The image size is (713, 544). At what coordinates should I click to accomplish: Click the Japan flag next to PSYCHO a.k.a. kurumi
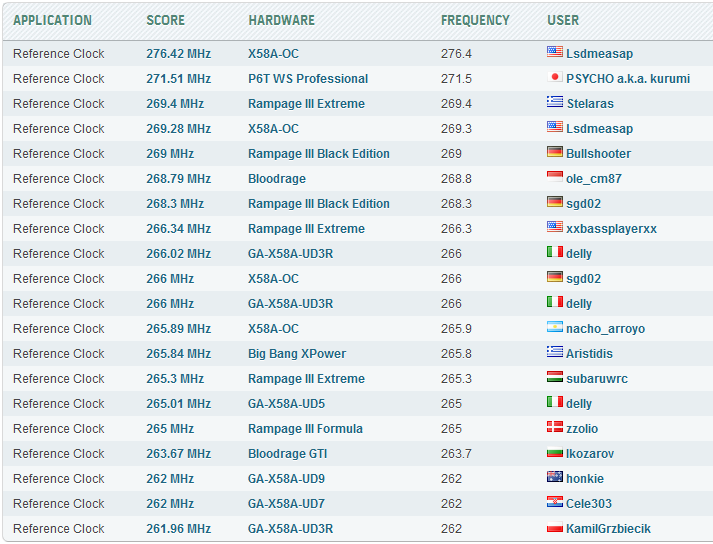pyautogui.click(x=554, y=77)
